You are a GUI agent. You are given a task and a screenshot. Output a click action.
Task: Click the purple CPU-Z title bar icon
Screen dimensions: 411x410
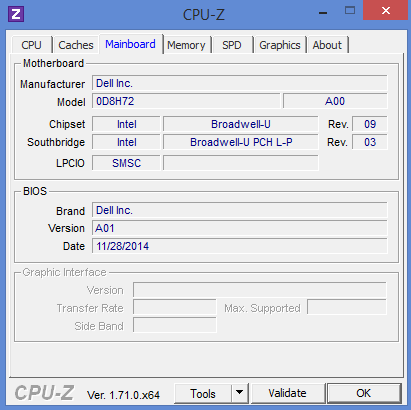click(16, 14)
